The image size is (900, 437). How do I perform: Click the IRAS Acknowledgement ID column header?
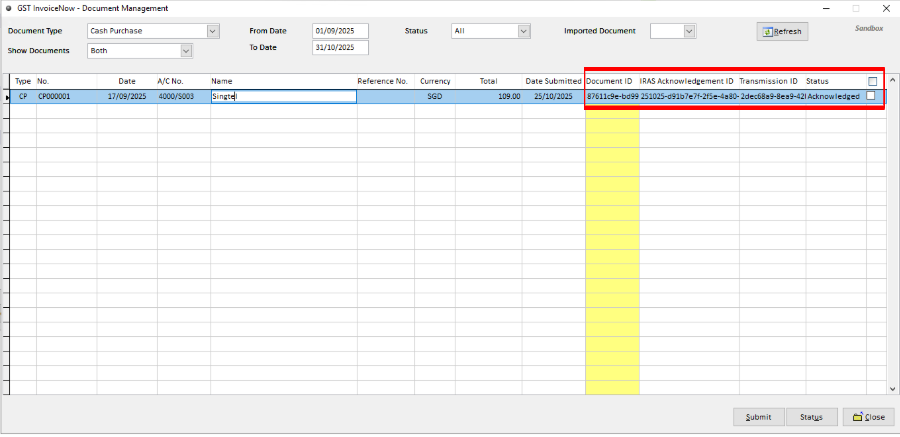tap(689, 82)
